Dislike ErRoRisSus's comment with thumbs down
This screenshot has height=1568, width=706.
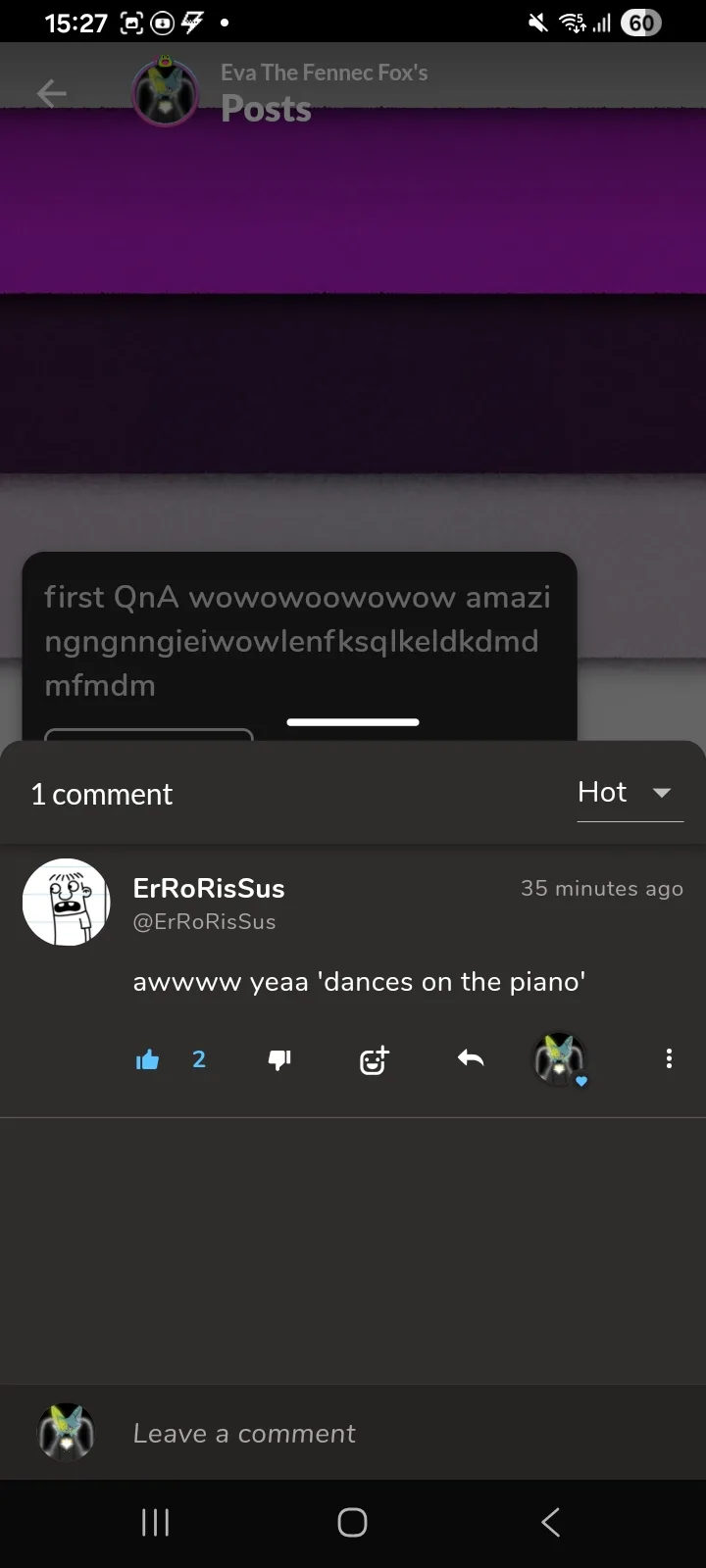tap(279, 1059)
